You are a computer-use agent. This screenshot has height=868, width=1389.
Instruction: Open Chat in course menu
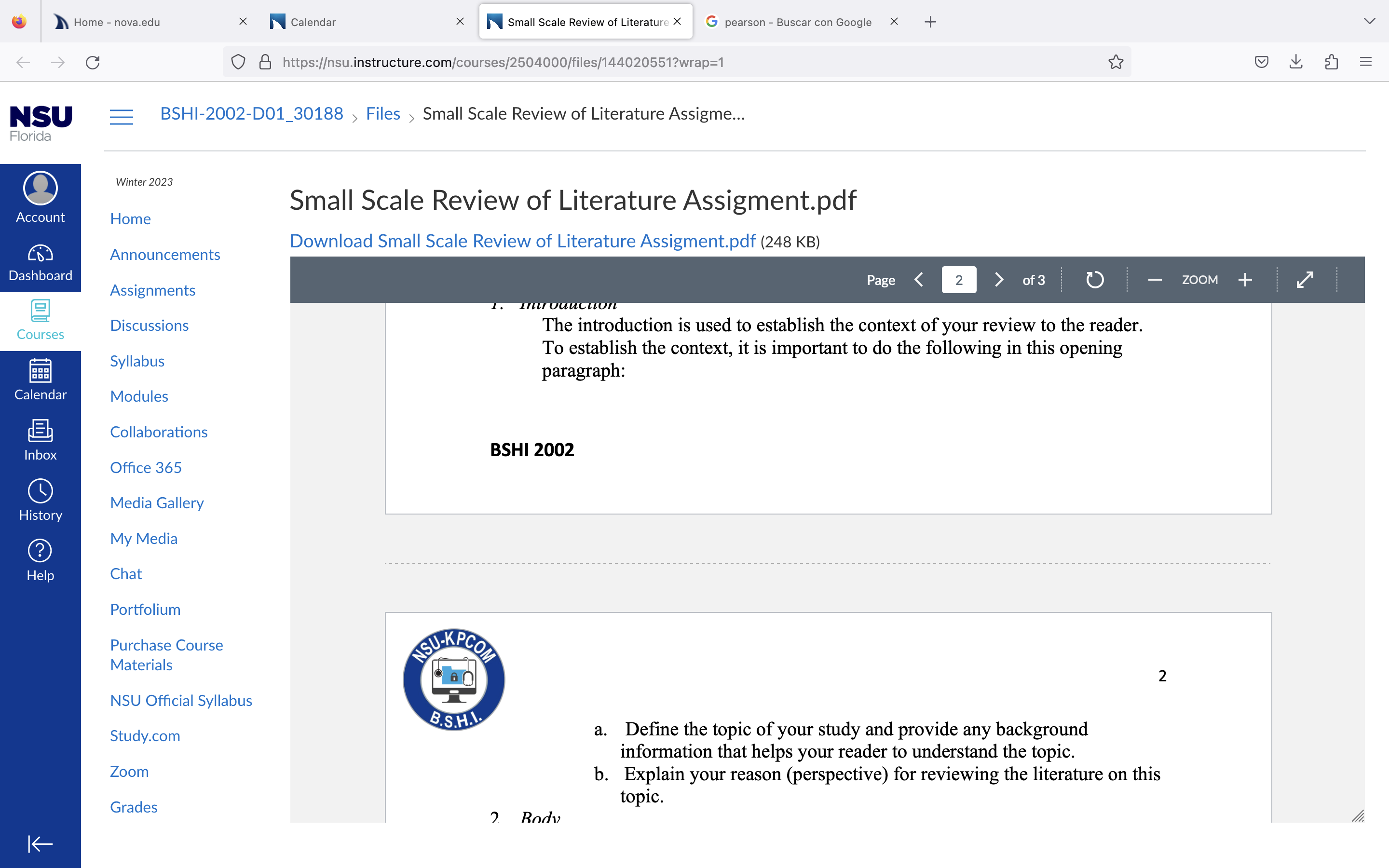(126, 573)
